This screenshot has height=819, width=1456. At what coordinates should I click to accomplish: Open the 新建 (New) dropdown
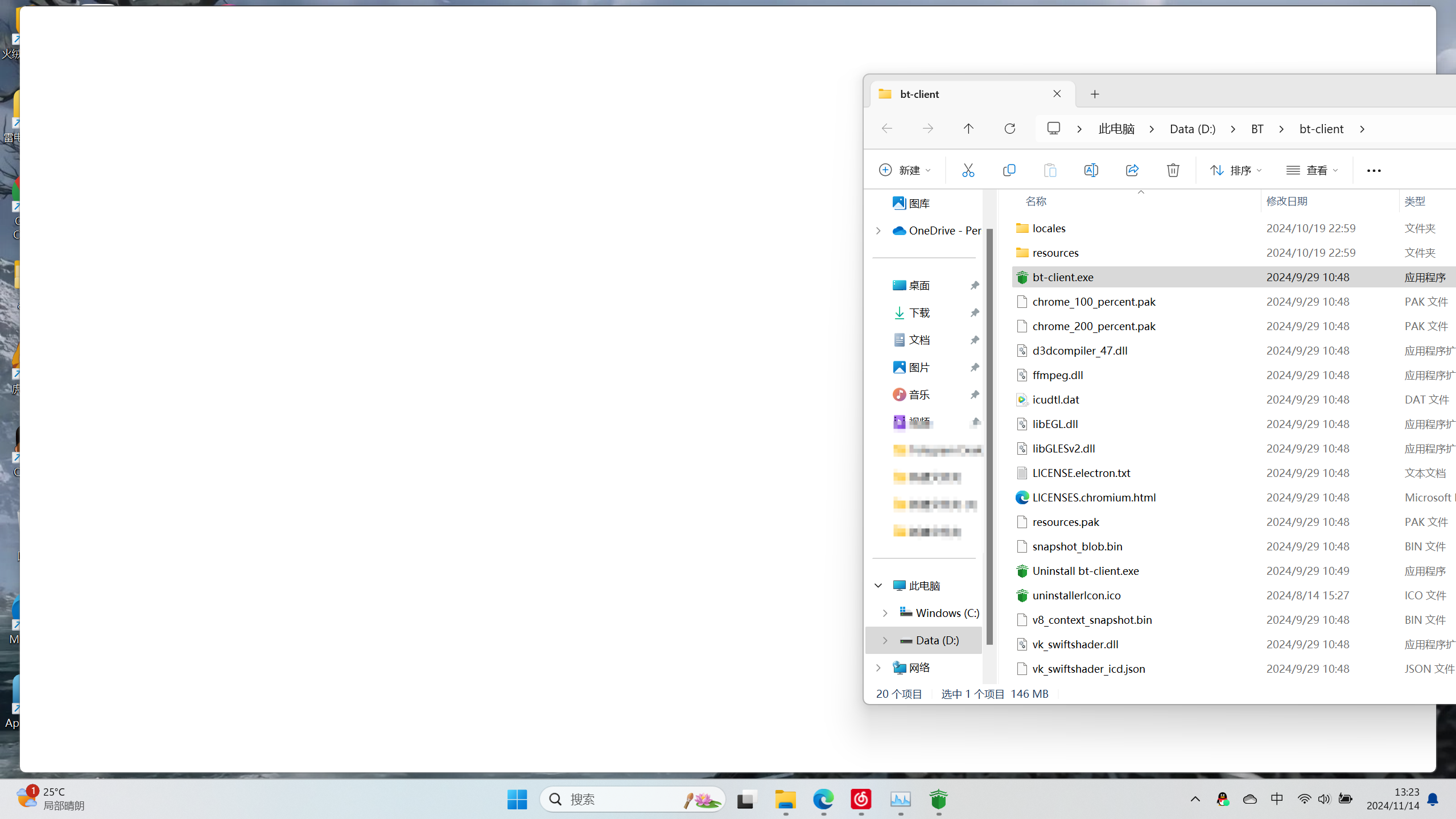point(905,170)
